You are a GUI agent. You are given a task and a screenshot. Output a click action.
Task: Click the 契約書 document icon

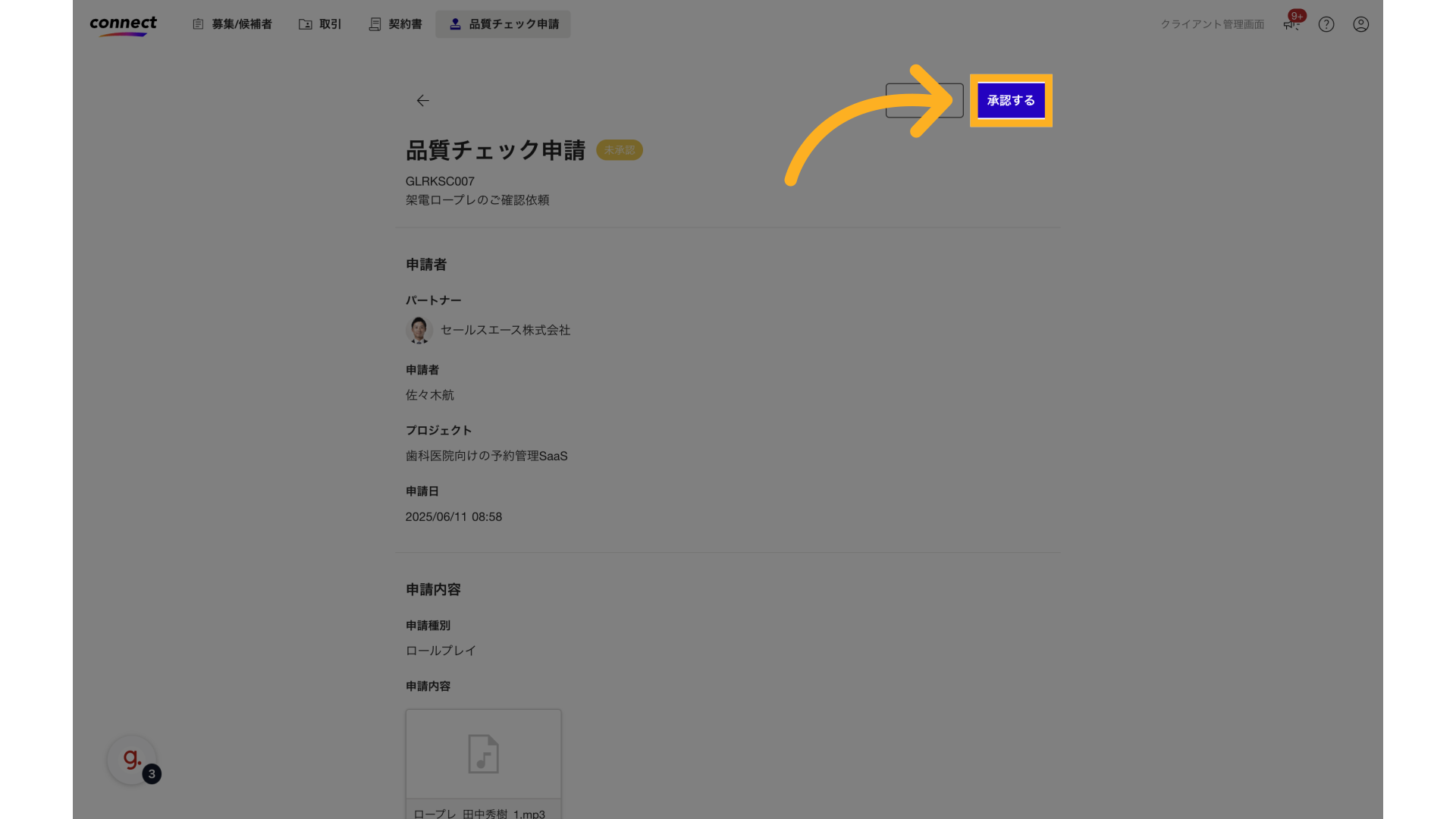coord(375,24)
